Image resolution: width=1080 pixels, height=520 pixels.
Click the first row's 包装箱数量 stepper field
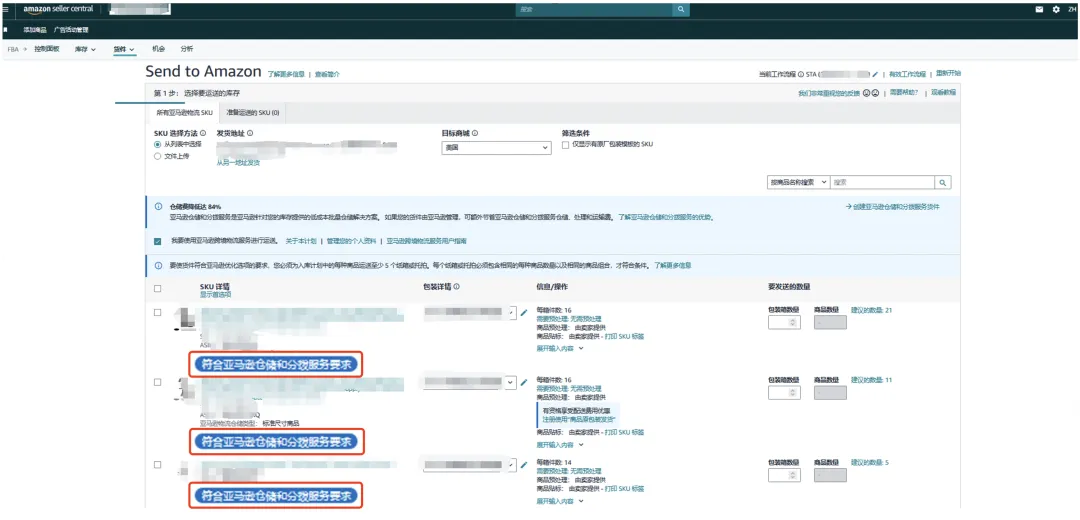click(783, 323)
